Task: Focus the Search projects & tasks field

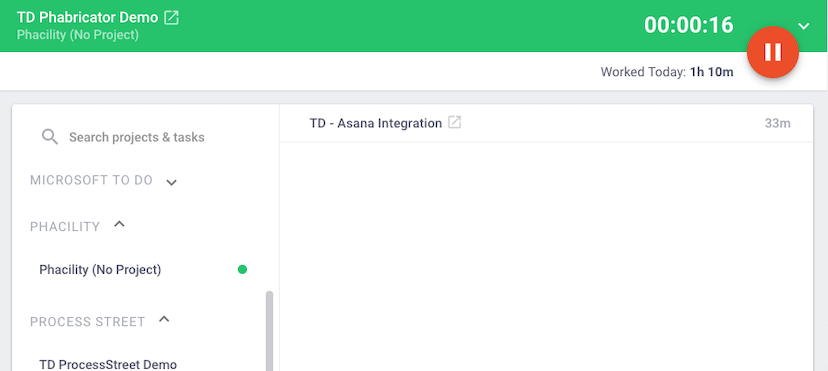Action: [x=137, y=137]
